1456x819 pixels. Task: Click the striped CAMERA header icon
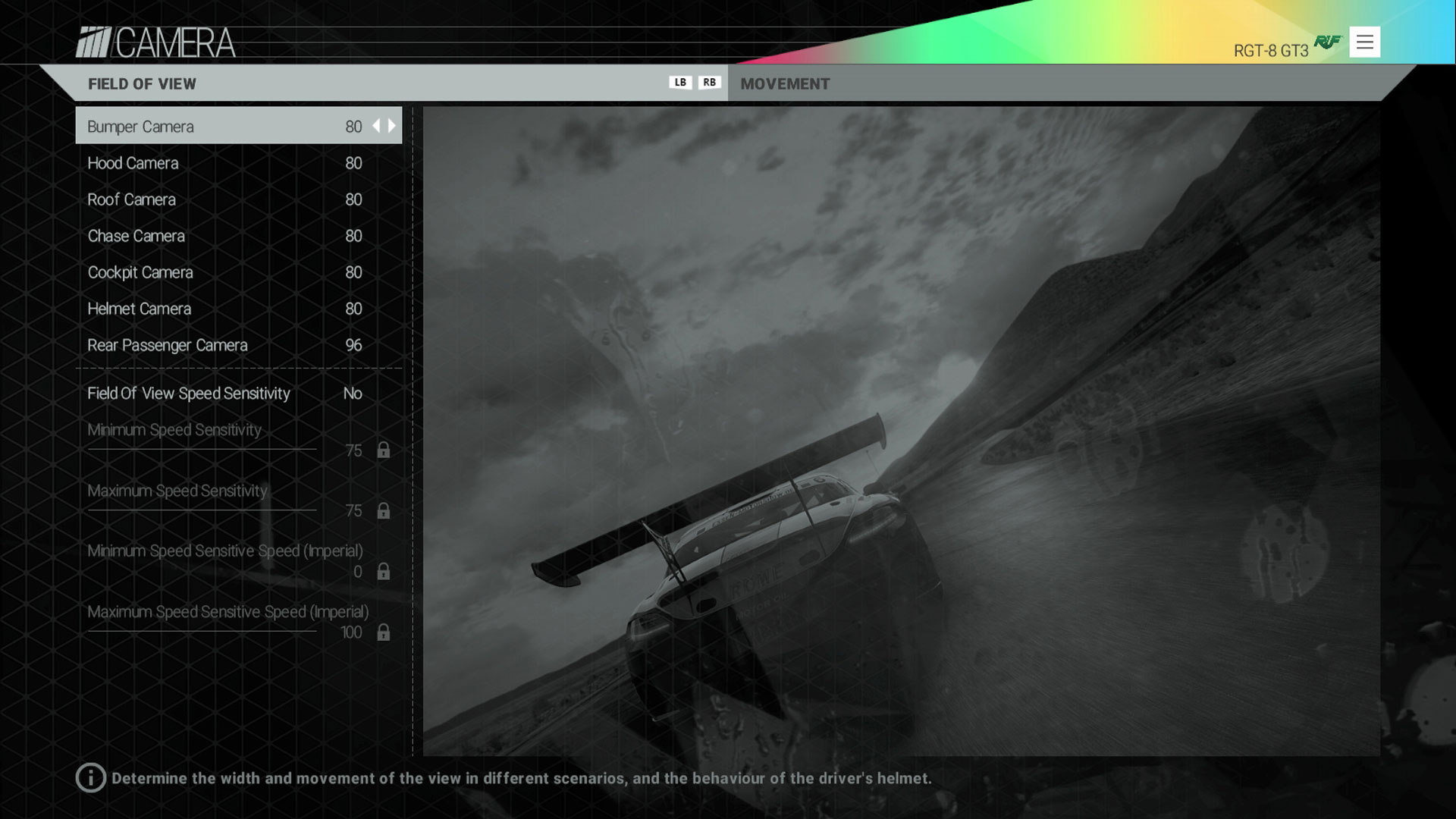(x=93, y=42)
